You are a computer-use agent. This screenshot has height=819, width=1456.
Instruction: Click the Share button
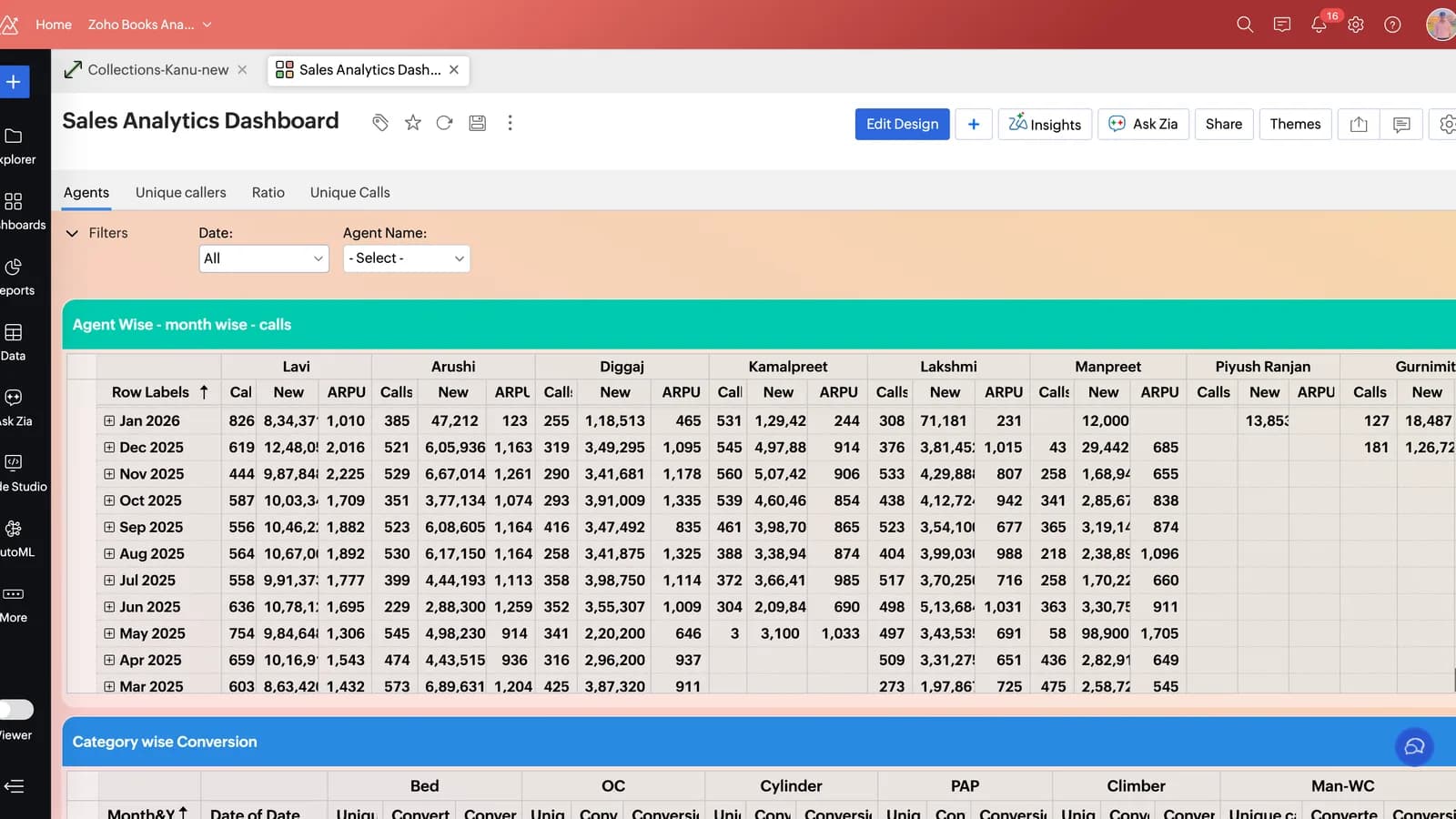pos(1224,124)
